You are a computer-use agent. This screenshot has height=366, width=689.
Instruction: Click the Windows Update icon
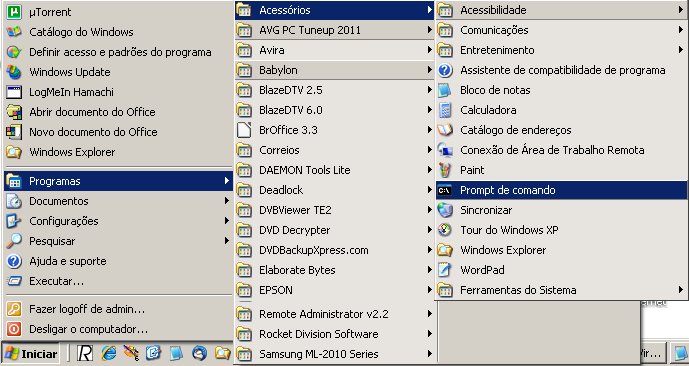(x=14, y=72)
